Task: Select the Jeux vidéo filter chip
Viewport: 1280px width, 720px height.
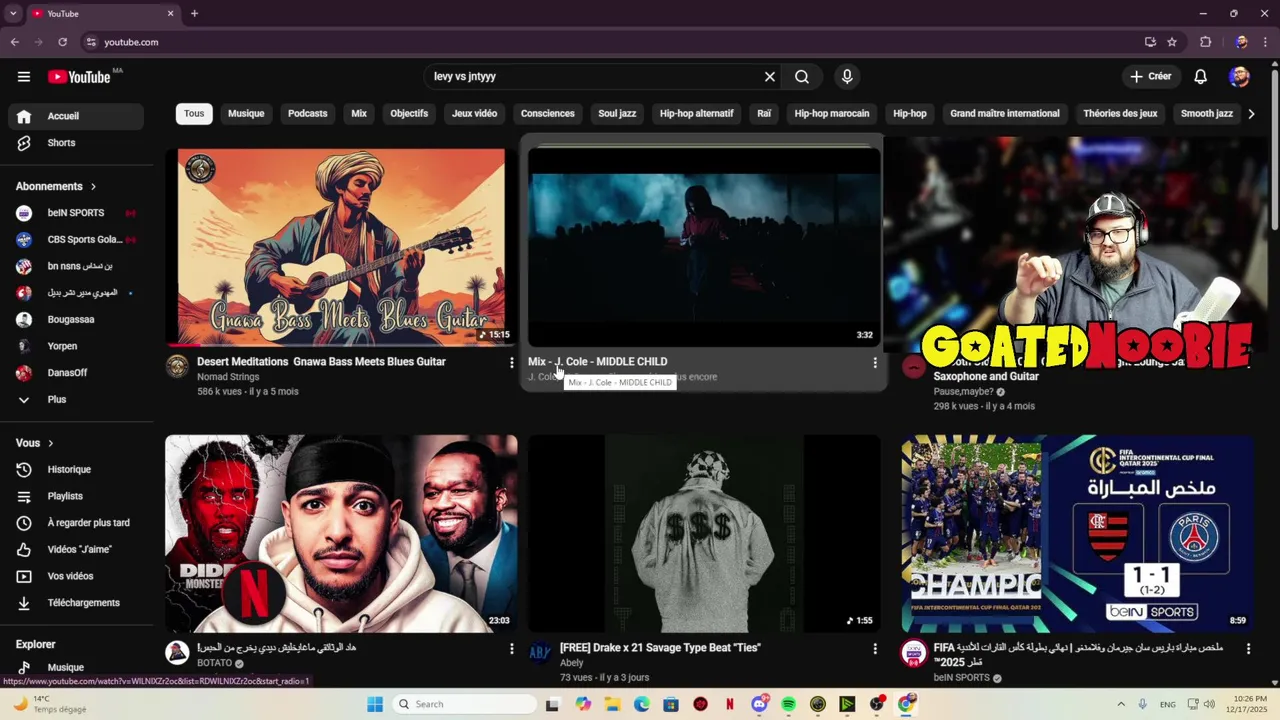Action: click(474, 113)
